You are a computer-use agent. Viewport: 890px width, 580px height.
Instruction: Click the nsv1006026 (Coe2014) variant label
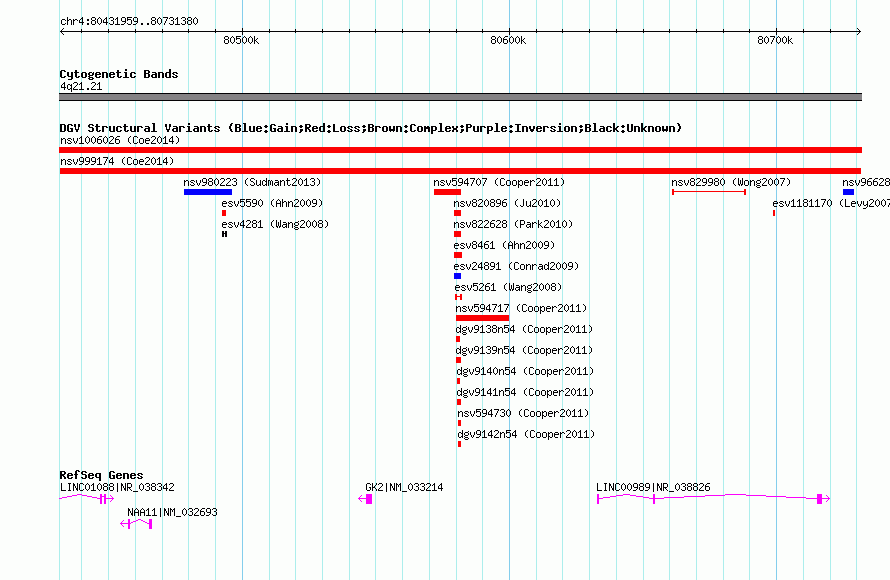coord(120,140)
